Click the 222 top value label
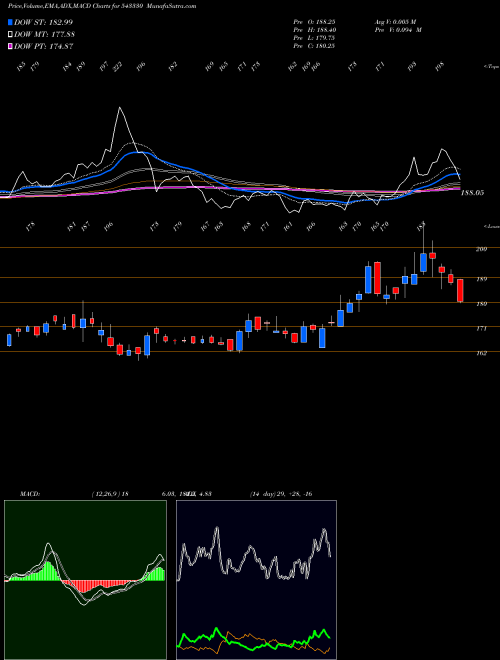The height and width of the screenshot is (660, 500). pos(117,66)
